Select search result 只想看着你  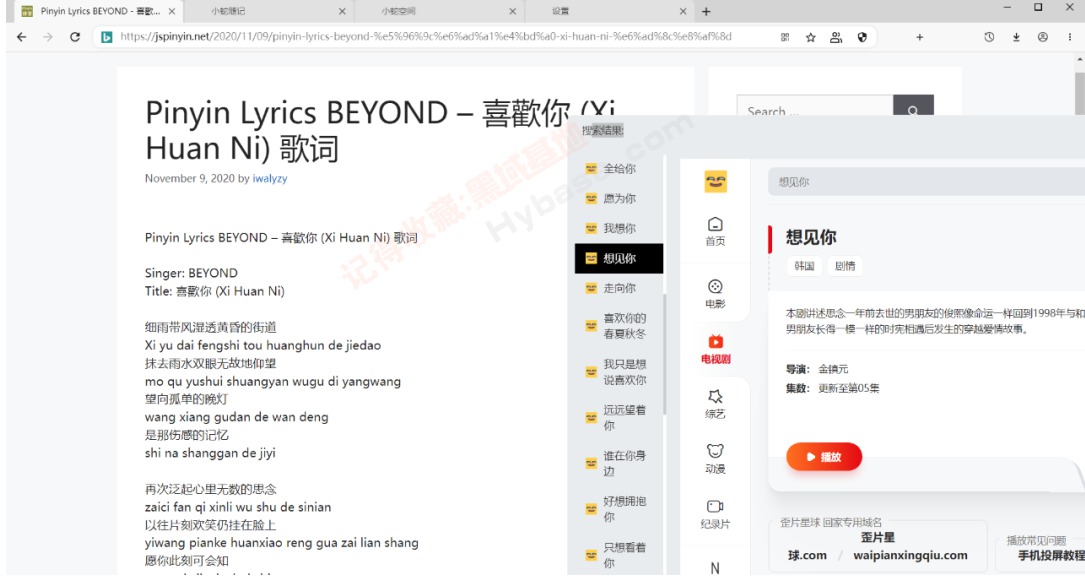[x=619, y=555]
